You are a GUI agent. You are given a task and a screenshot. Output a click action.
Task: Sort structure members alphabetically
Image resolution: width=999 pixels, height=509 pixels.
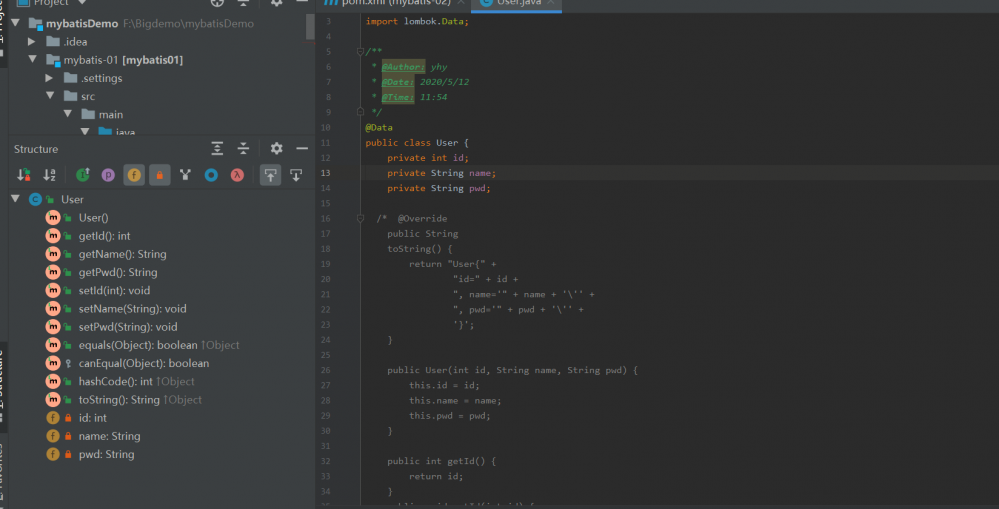50,175
